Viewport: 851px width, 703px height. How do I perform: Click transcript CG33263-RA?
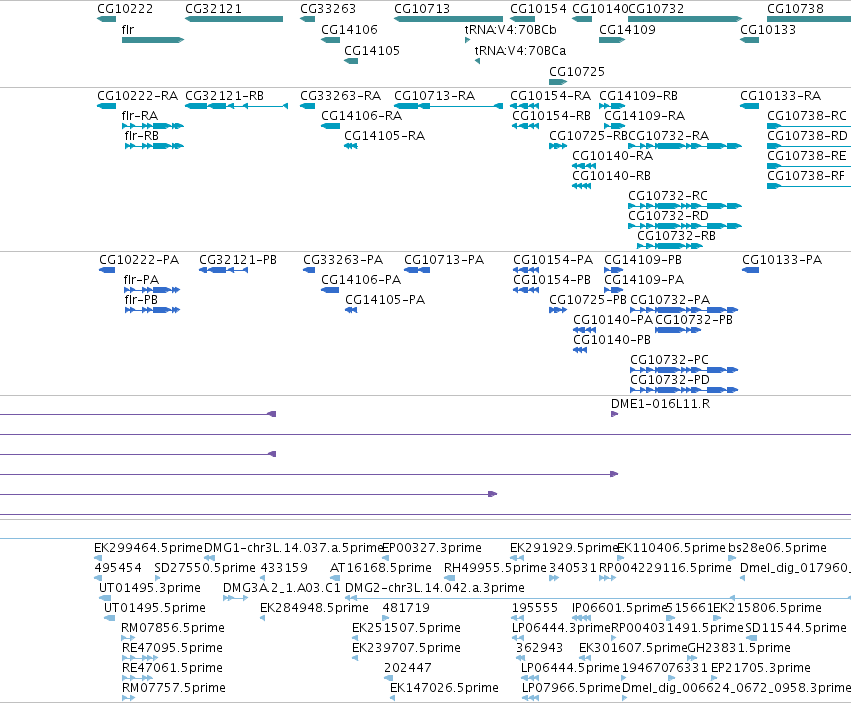point(340,96)
